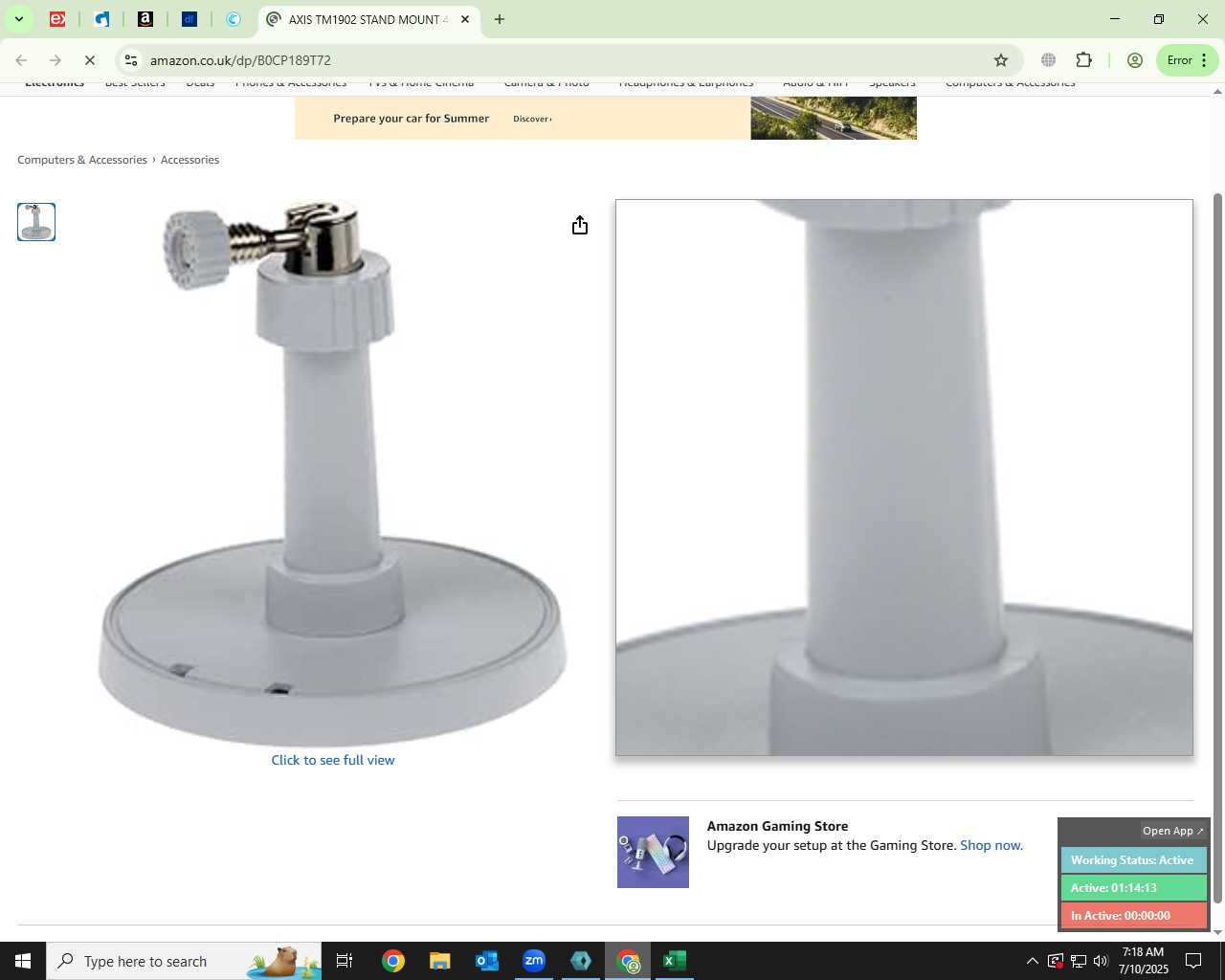This screenshot has width=1225, height=980.
Task: Open the tab search dropdown arrow
Action: point(18,19)
